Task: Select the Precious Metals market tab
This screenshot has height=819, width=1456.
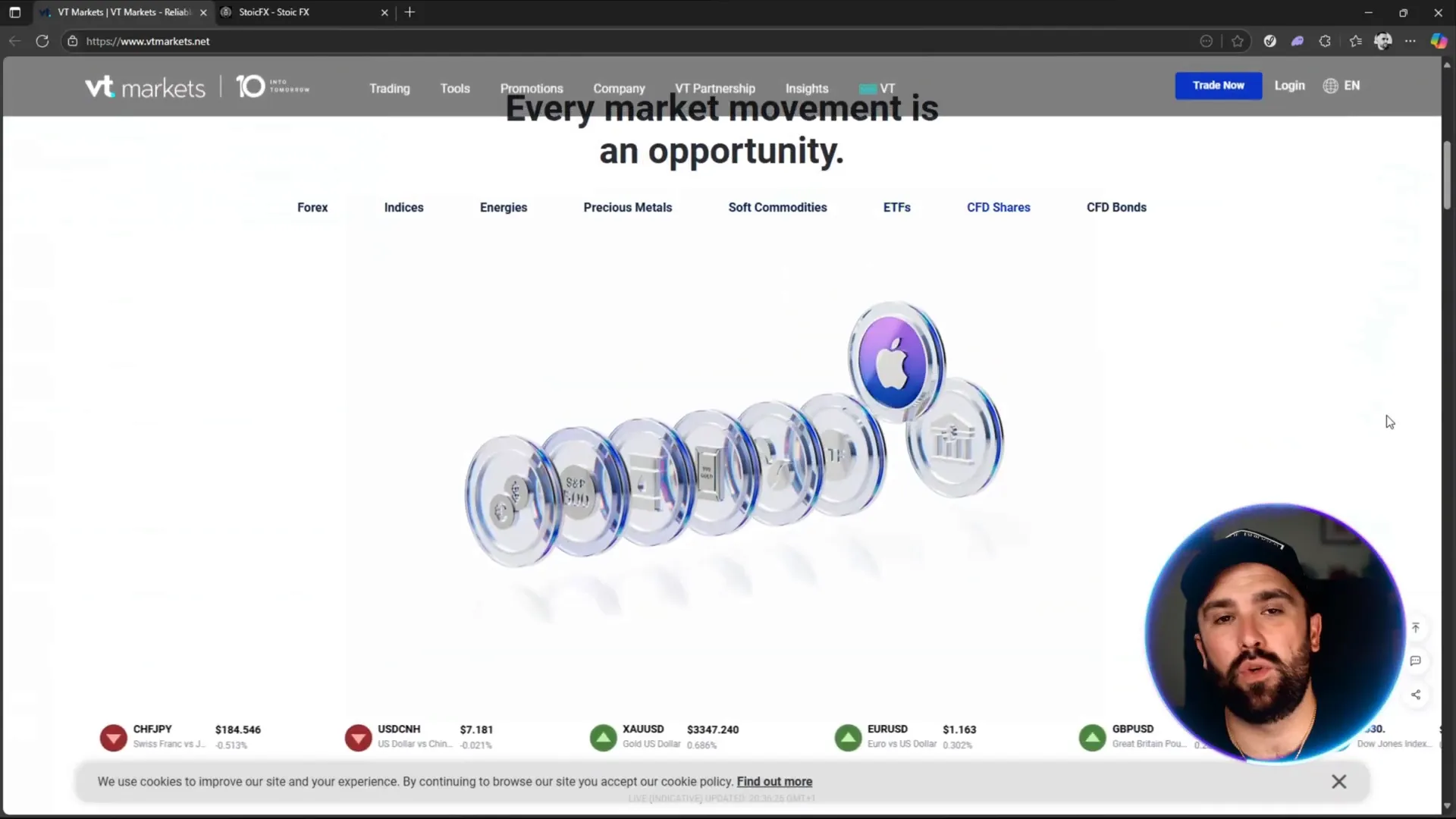Action: click(628, 207)
